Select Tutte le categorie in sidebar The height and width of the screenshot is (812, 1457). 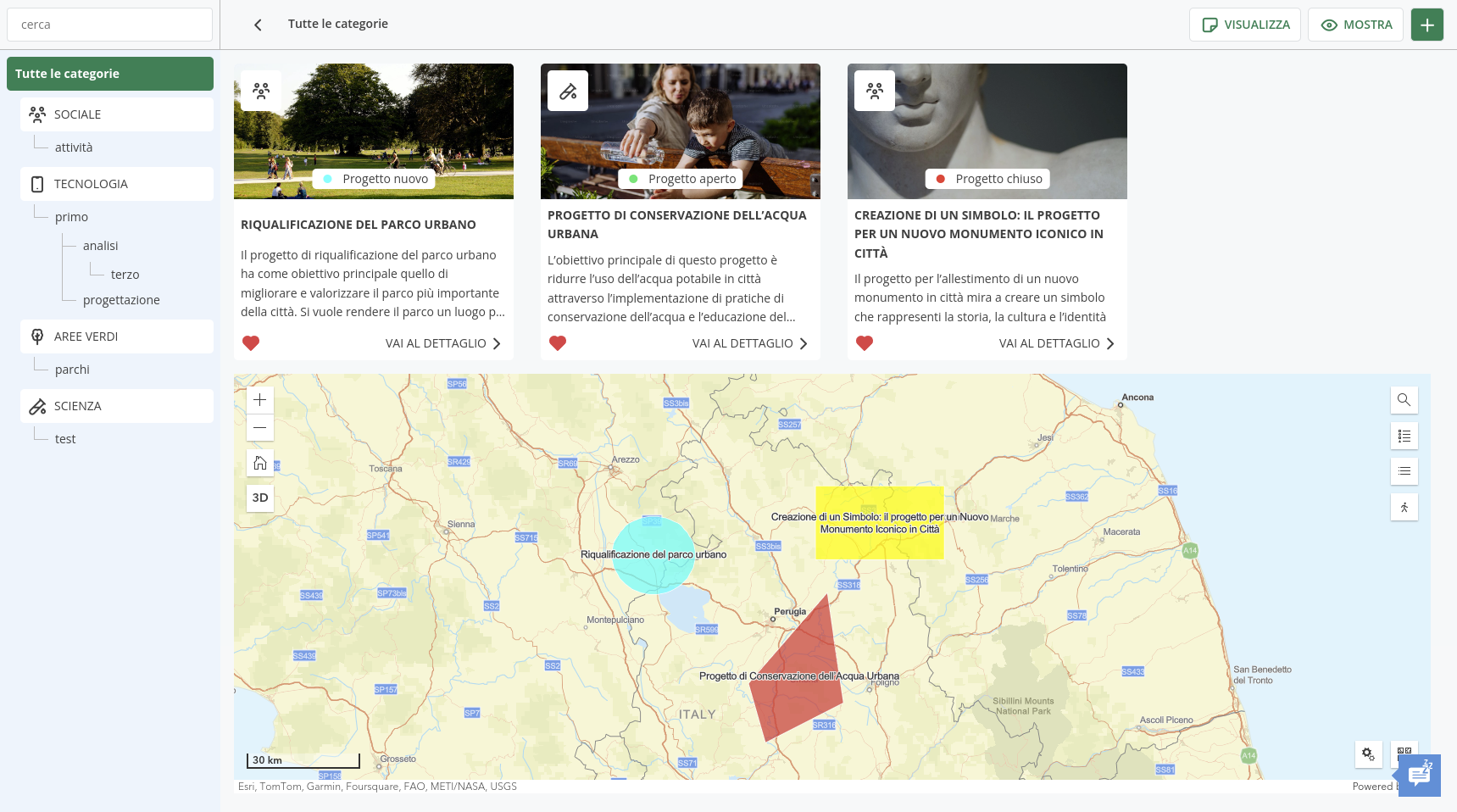point(110,74)
